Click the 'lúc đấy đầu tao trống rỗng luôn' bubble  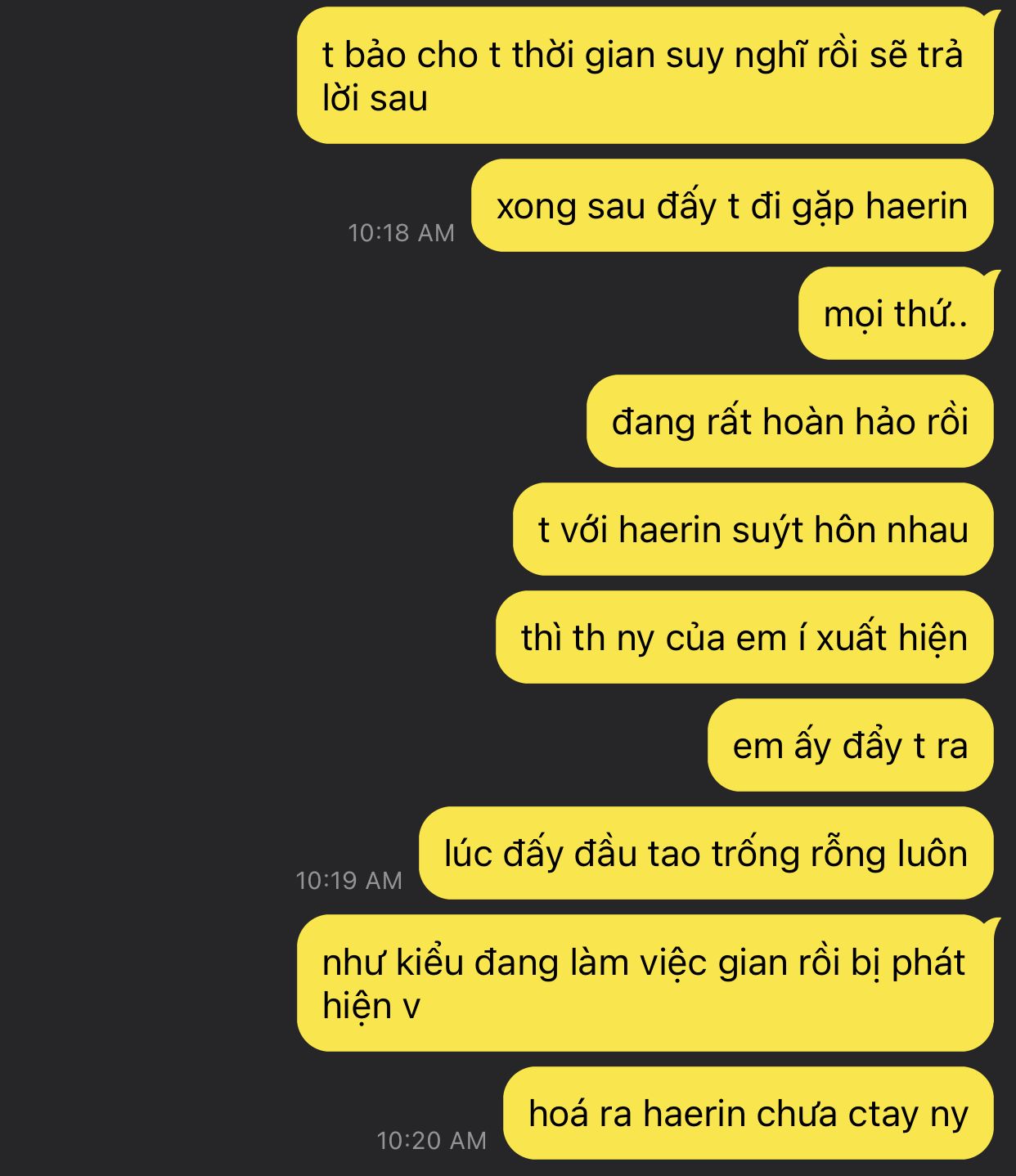click(x=706, y=853)
